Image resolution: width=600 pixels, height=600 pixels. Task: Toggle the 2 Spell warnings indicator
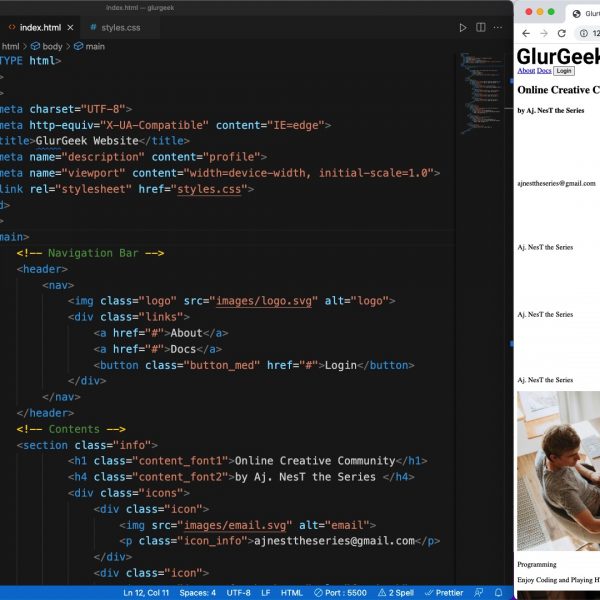click(x=394, y=592)
